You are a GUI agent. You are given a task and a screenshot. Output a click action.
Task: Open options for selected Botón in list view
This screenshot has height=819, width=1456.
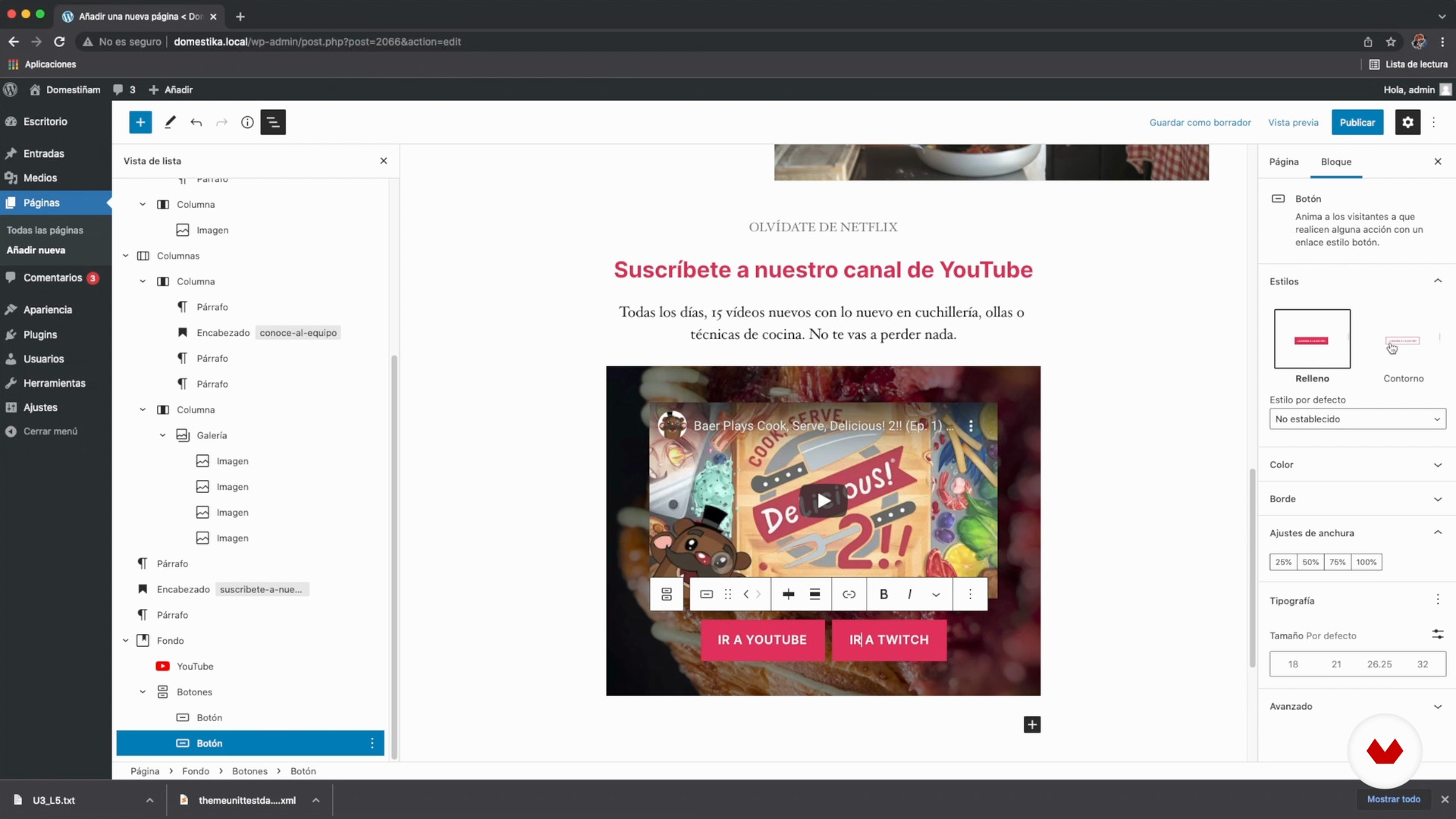(372, 743)
